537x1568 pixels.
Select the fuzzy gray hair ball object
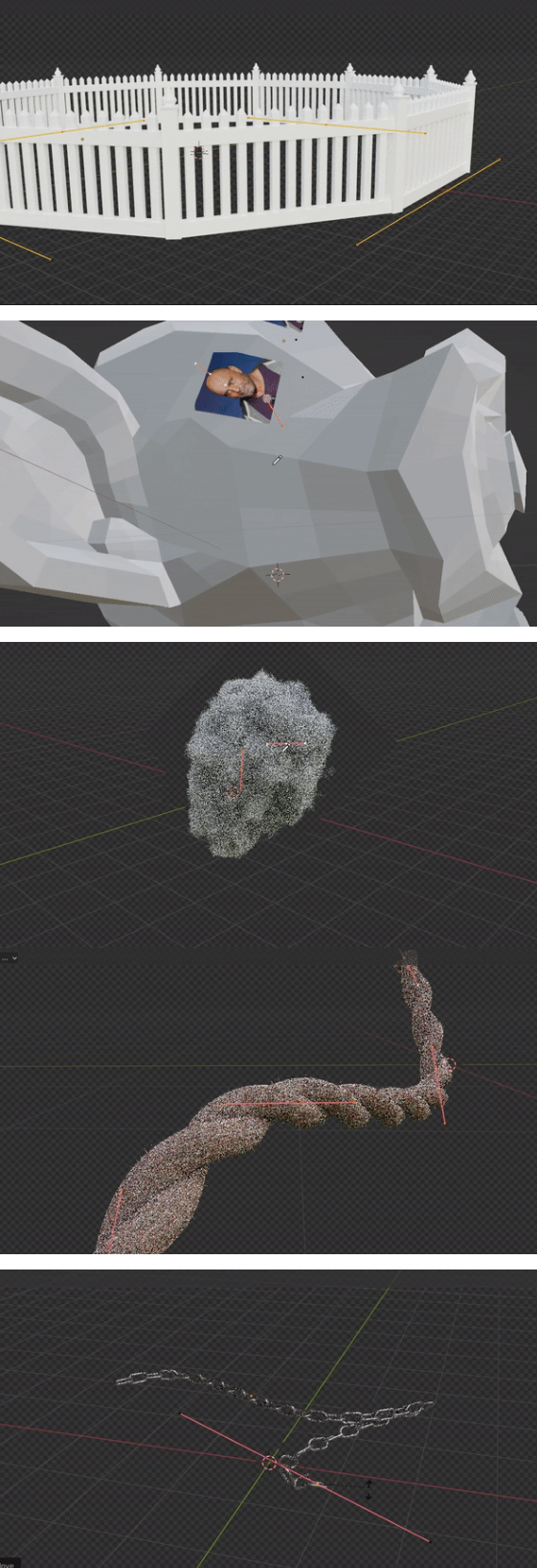[x=259, y=765]
